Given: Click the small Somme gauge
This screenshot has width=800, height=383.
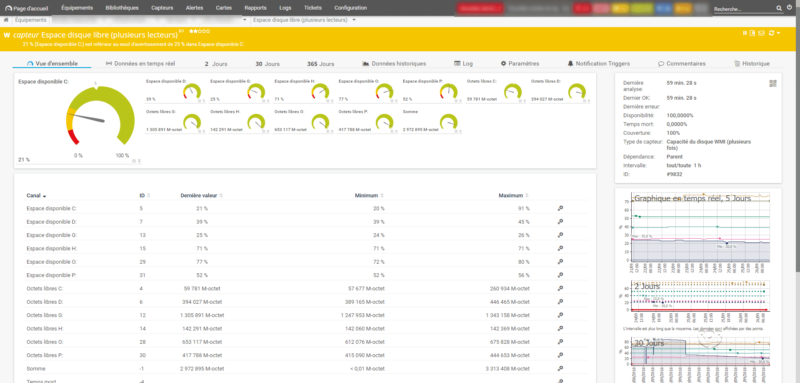Looking at the screenshot, I should (449, 122).
